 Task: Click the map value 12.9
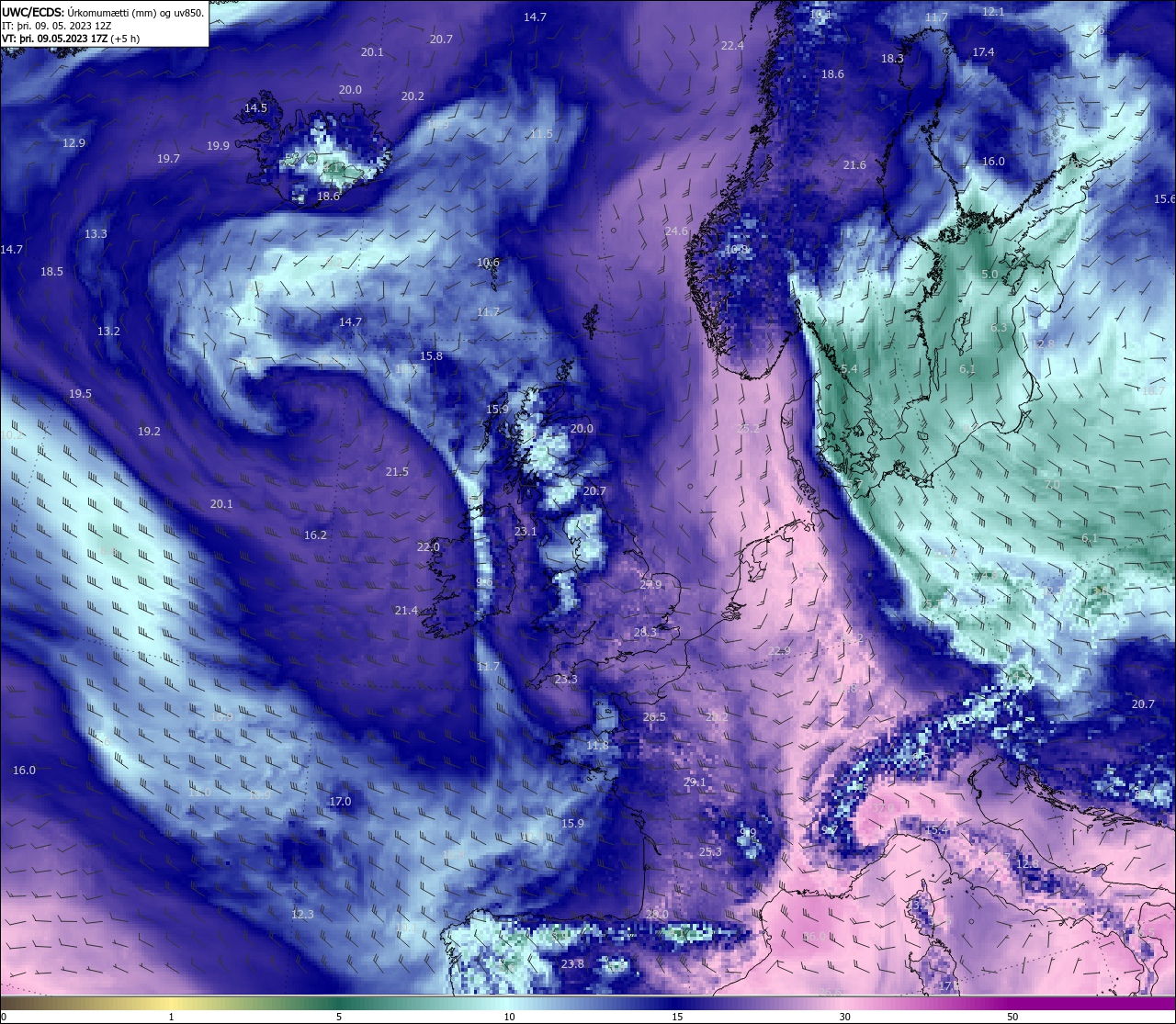(73, 143)
